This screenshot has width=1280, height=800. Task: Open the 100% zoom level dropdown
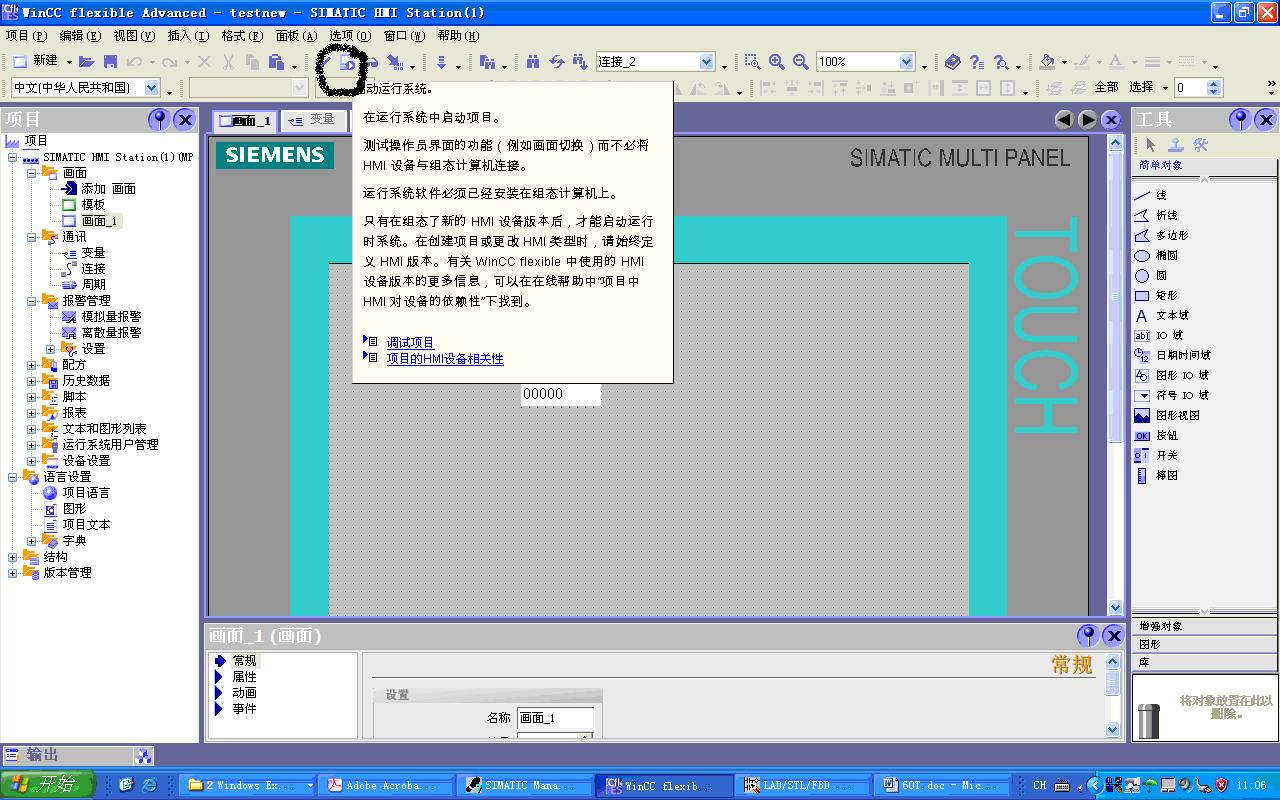(x=906, y=62)
